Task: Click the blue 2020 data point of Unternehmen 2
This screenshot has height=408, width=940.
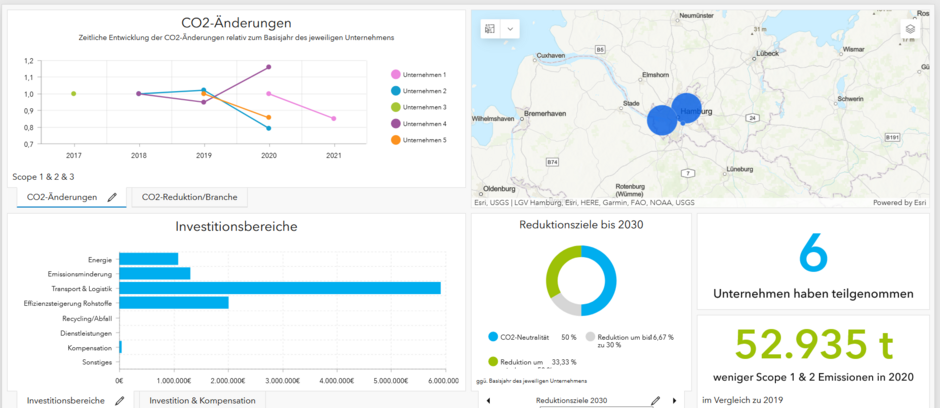Action: point(269,128)
